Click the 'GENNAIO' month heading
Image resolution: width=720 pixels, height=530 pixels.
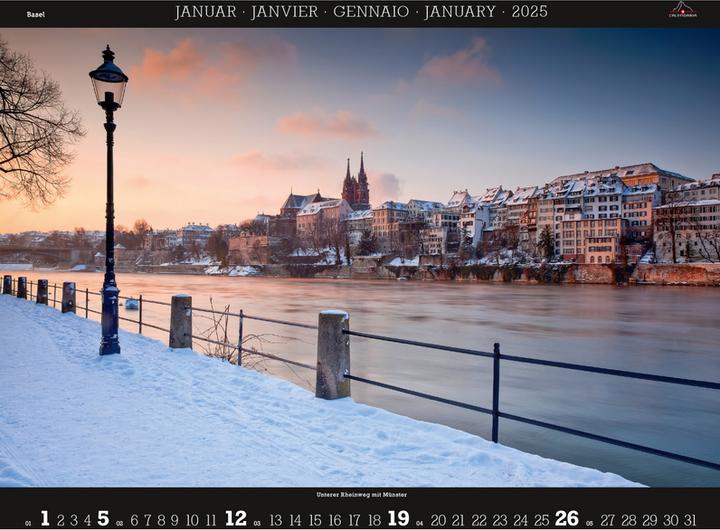[371, 11]
